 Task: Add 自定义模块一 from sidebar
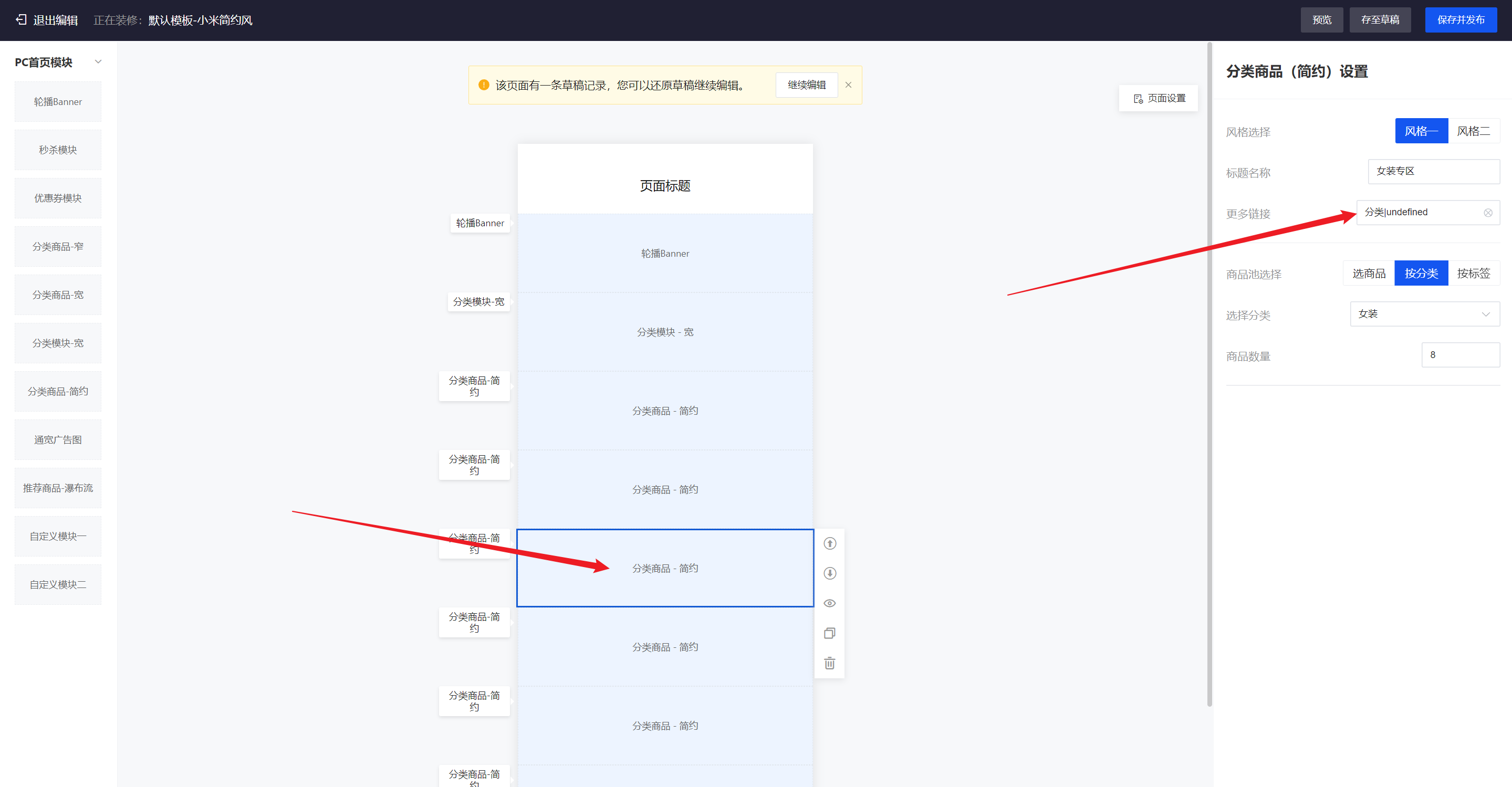click(58, 537)
